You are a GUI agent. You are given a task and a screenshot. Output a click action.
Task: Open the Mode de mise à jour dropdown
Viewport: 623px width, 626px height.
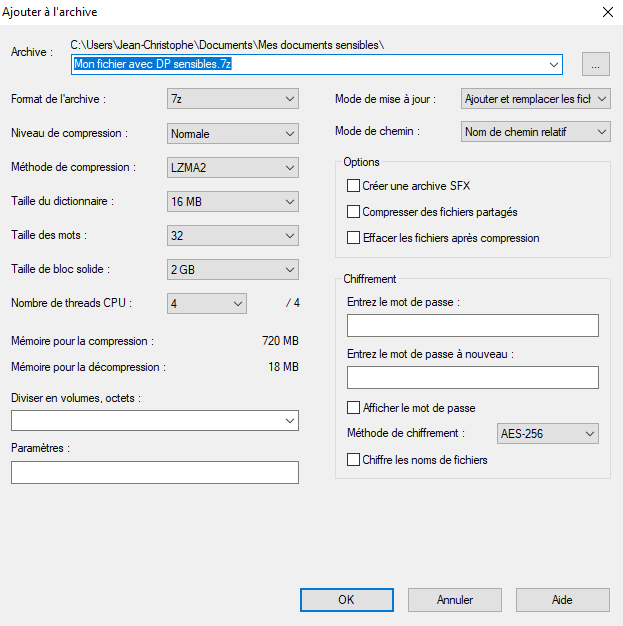click(x=536, y=99)
